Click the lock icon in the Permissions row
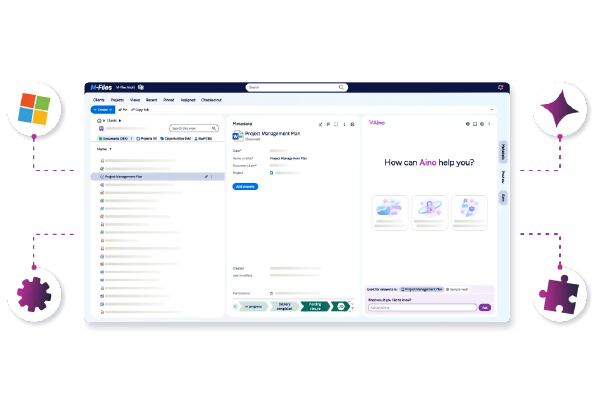 tap(271, 293)
